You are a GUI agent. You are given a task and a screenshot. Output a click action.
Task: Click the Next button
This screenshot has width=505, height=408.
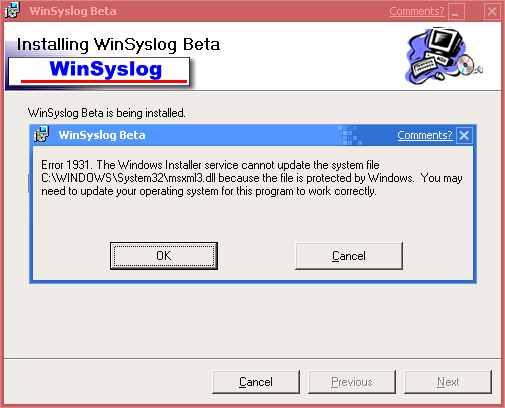pos(448,382)
